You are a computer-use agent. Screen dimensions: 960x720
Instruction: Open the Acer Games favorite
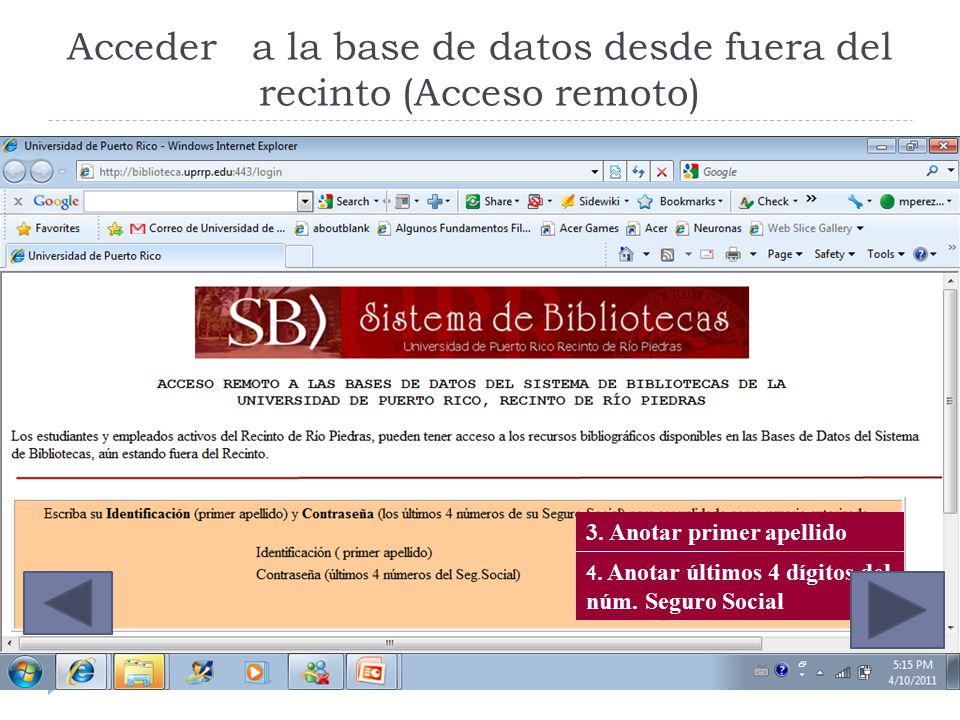pyautogui.click(x=580, y=228)
